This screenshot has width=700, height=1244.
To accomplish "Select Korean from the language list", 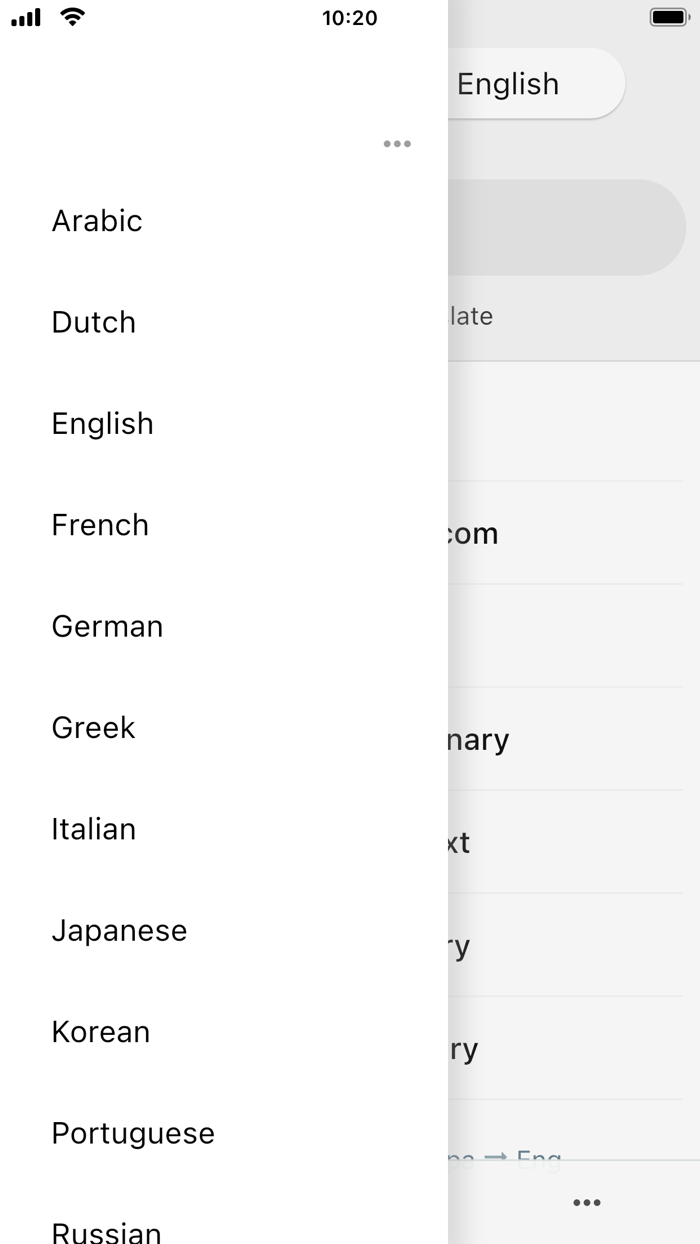I will pos(100,1031).
